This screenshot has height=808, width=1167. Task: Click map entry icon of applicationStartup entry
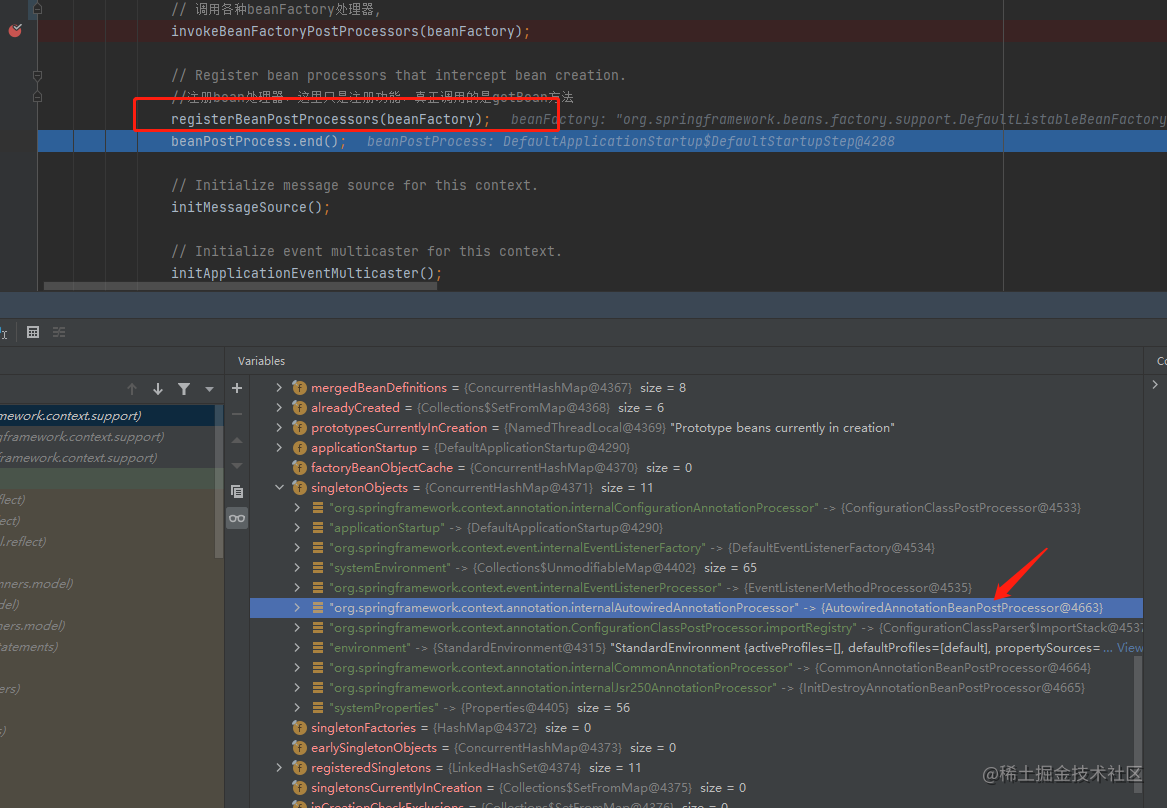tap(318, 528)
